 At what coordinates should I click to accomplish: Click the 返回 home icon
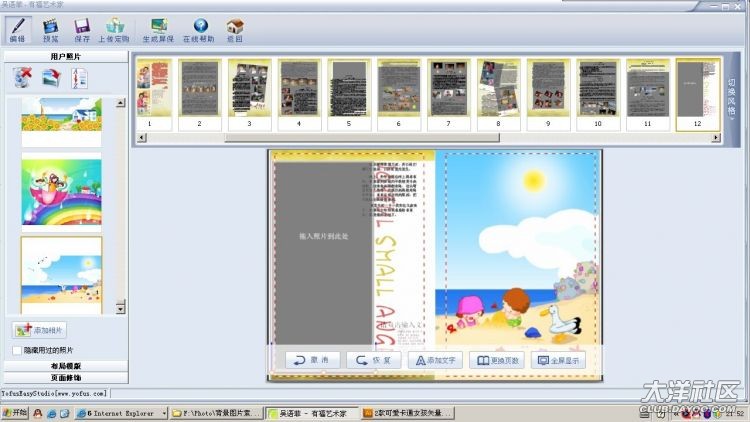point(234,29)
